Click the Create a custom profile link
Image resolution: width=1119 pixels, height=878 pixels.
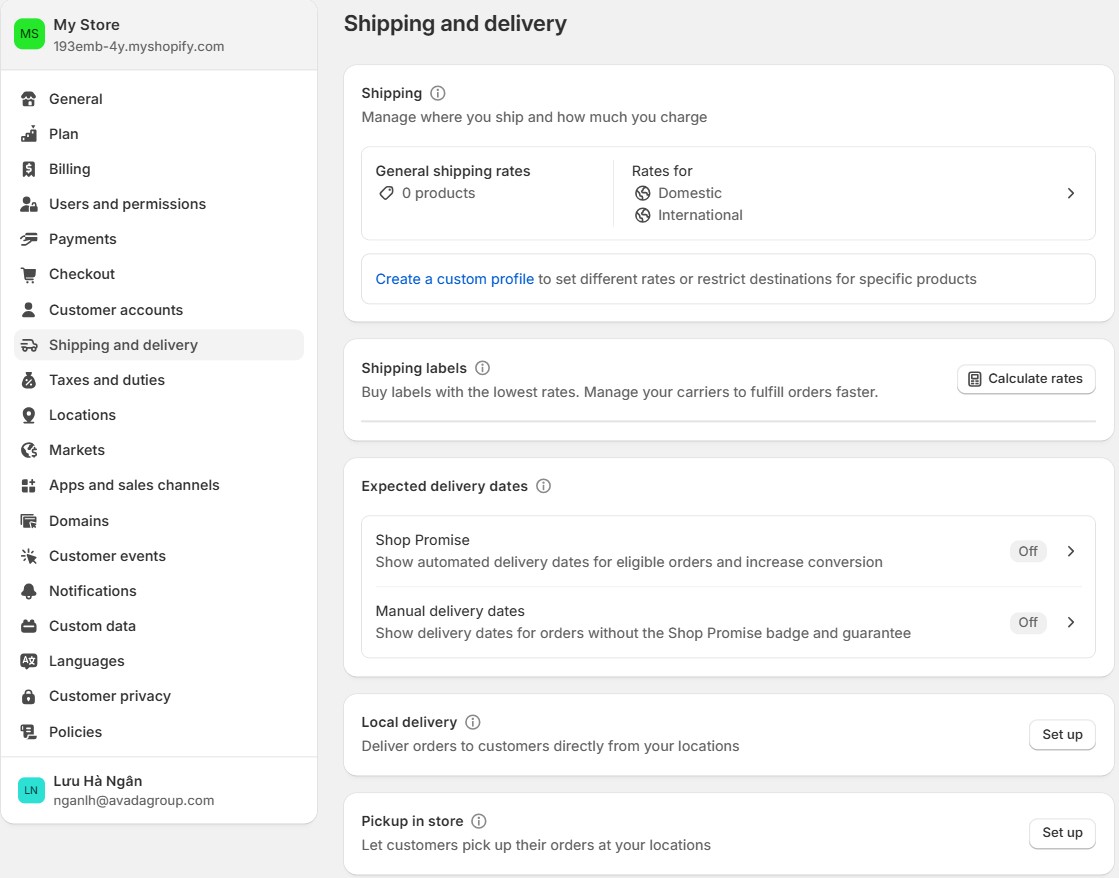[x=455, y=279]
